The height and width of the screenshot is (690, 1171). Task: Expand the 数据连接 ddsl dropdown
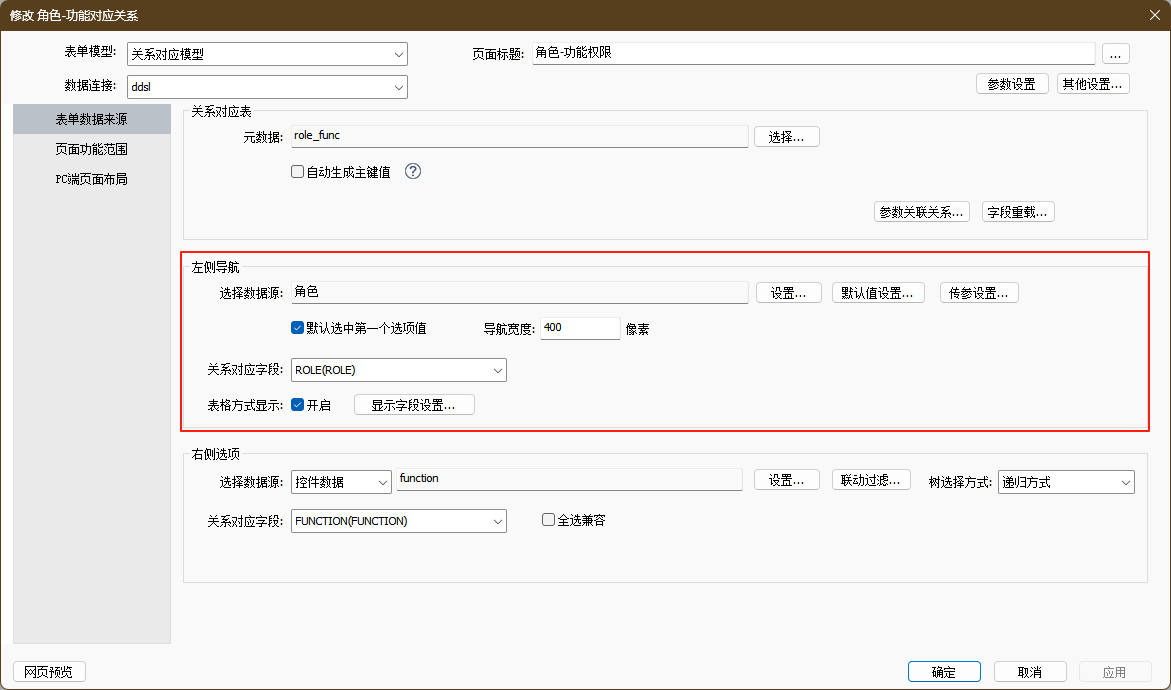(x=267, y=87)
